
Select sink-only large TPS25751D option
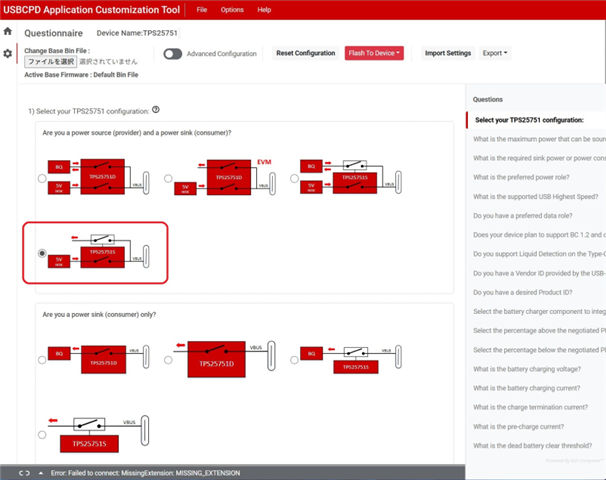click(168, 360)
